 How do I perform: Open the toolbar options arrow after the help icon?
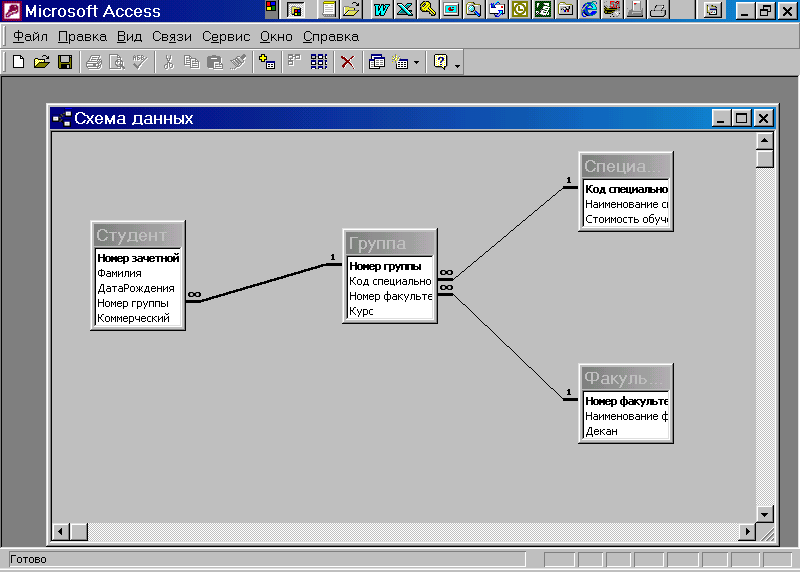click(x=457, y=66)
